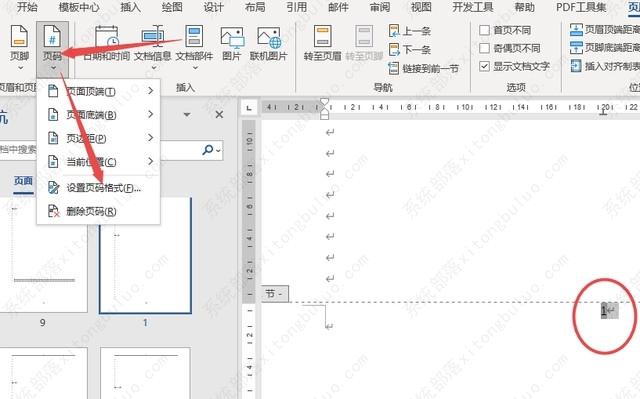
Task: Click the 节 - section footer tag
Action: coord(274,294)
